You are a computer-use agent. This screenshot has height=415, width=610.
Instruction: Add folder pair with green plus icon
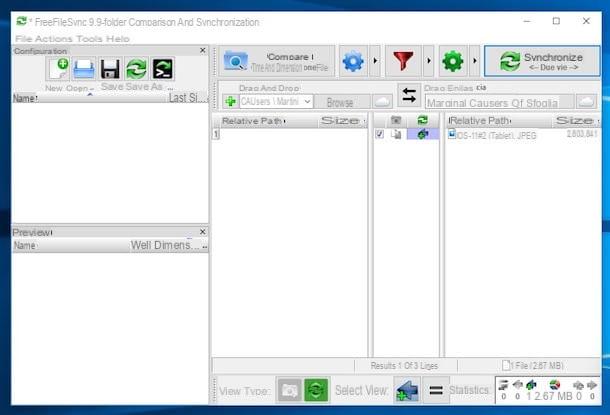230,102
